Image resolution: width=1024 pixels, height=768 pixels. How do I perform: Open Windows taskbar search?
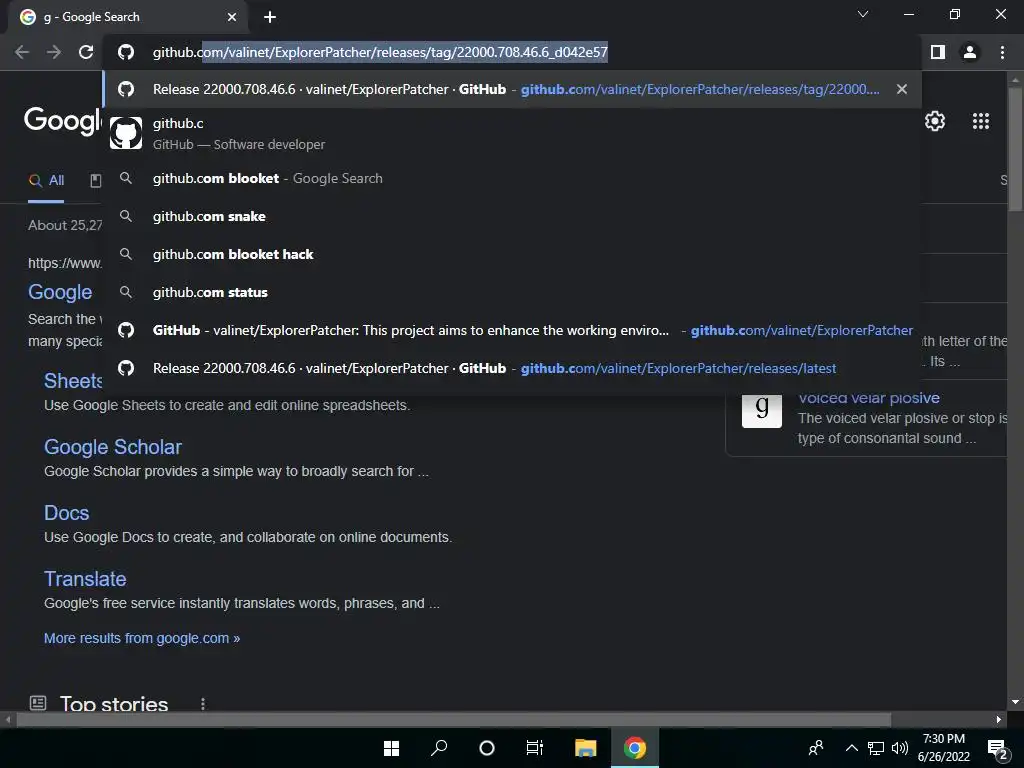[x=439, y=748]
